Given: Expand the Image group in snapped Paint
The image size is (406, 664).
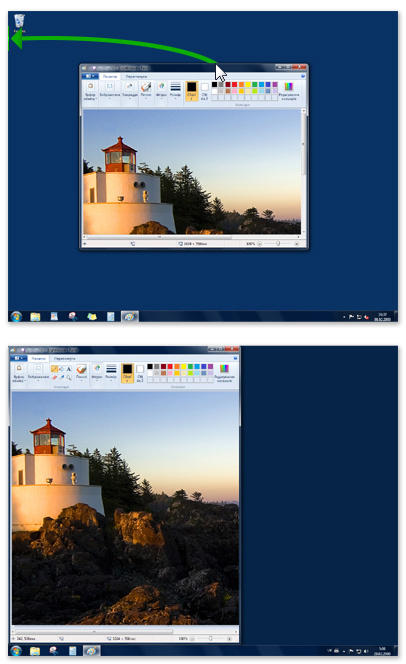Looking at the screenshot, I should (38, 373).
